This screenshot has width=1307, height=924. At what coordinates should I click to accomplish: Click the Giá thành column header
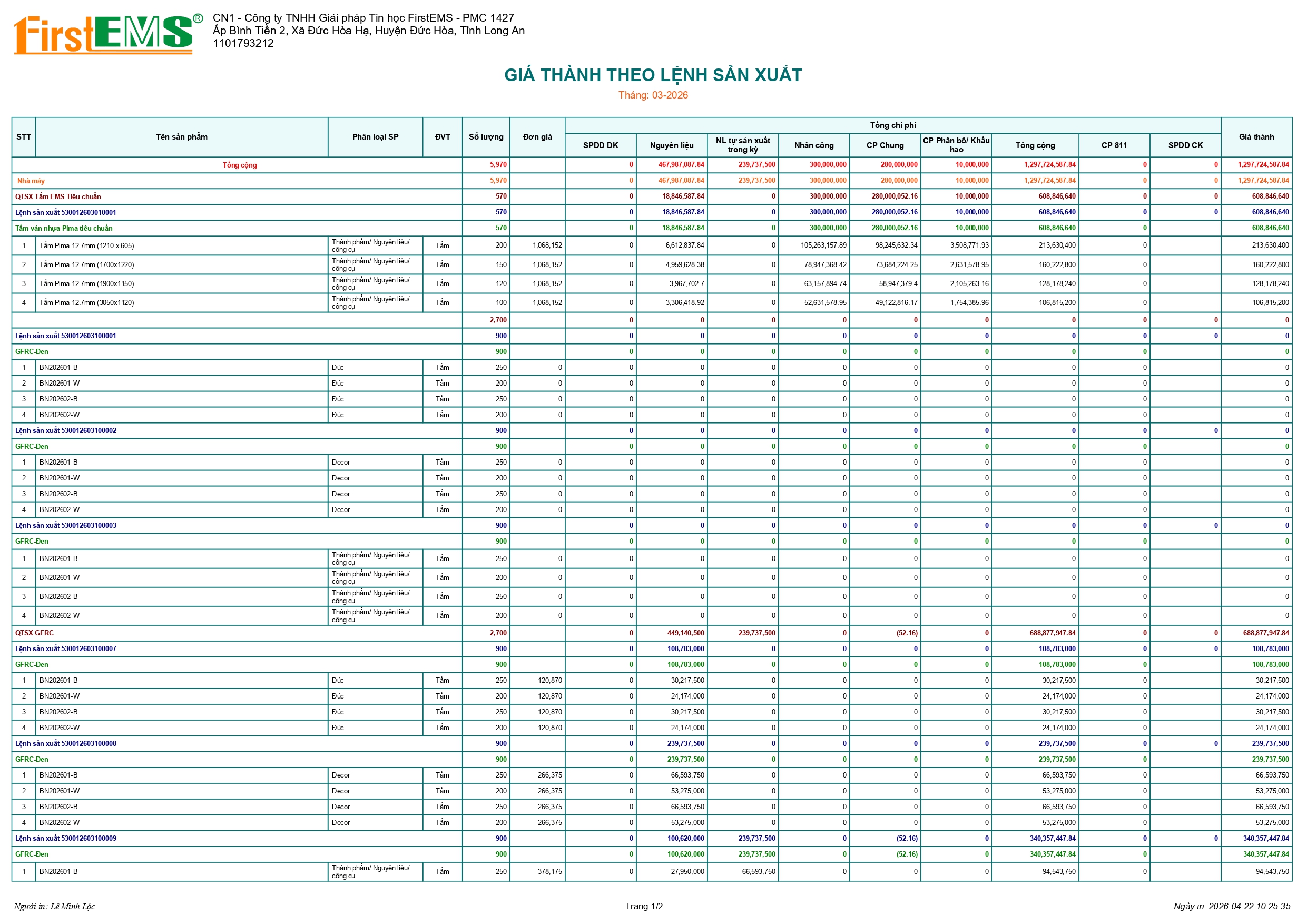pos(1256,137)
